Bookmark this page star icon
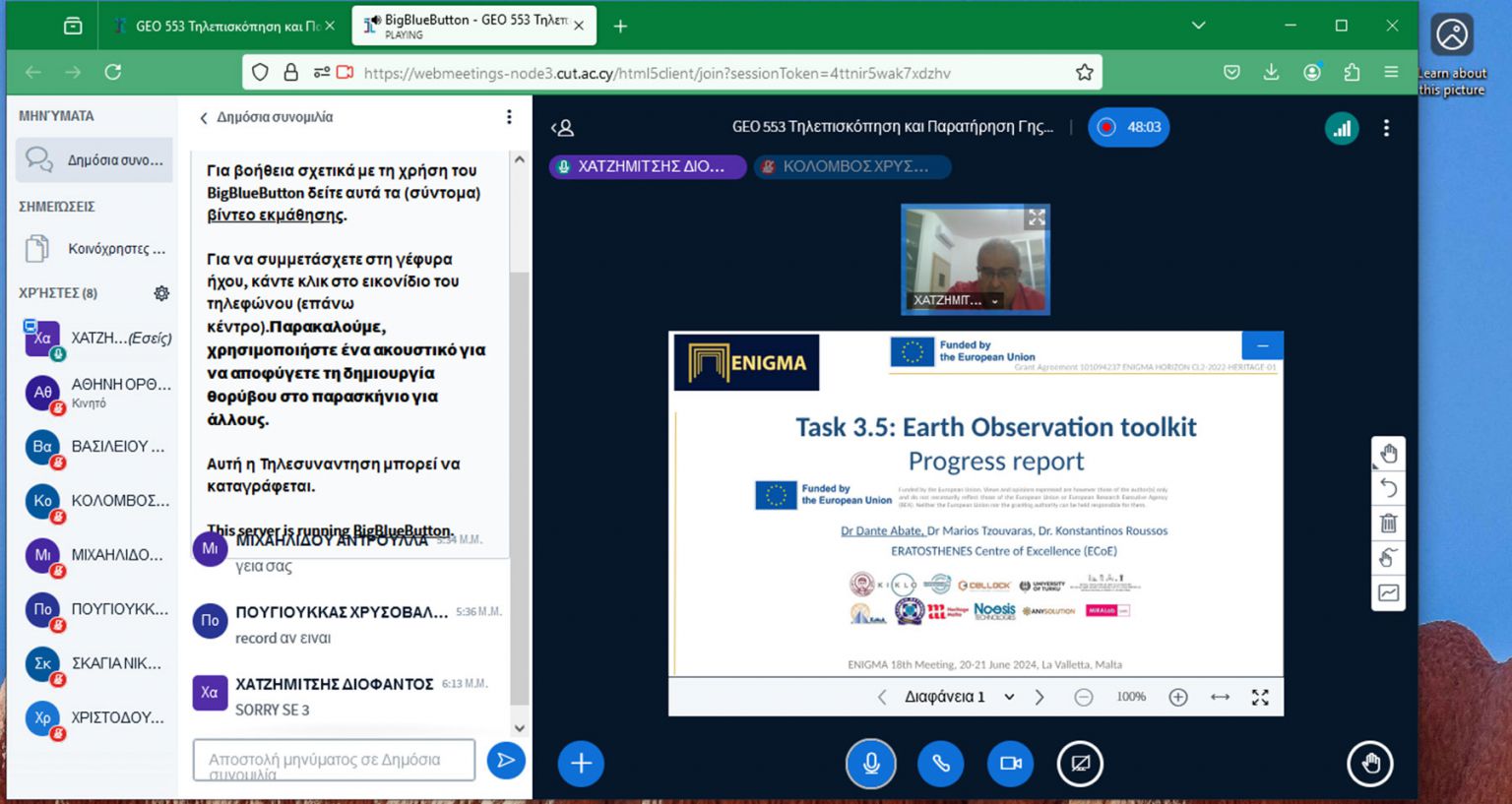Viewport: 1512px width, 804px height. tap(1084, 72)
